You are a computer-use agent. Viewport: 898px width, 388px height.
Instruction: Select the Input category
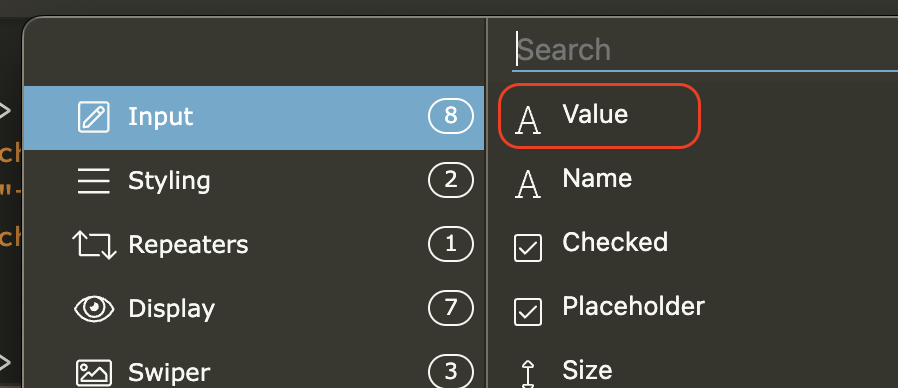254,117
